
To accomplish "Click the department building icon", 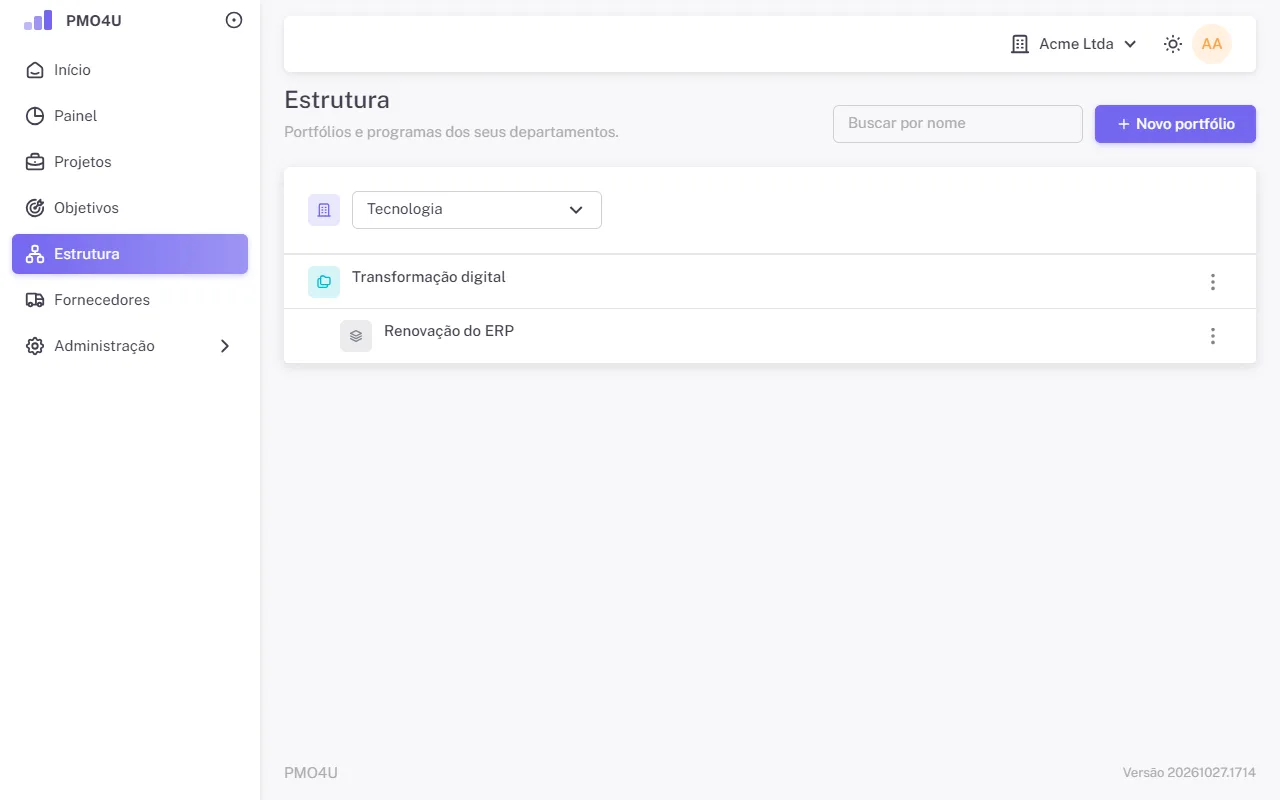I will click(324, 210).
